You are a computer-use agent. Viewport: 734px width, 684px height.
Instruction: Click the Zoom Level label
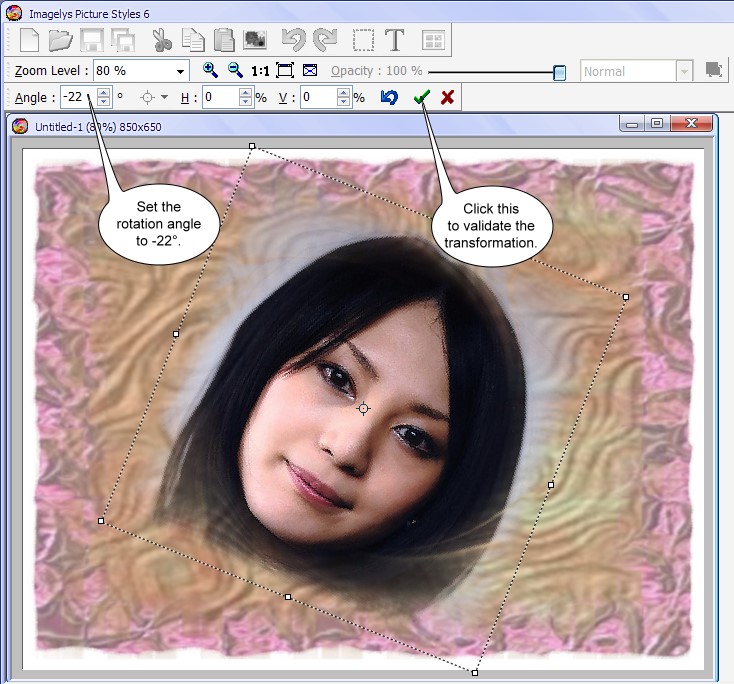51,71
